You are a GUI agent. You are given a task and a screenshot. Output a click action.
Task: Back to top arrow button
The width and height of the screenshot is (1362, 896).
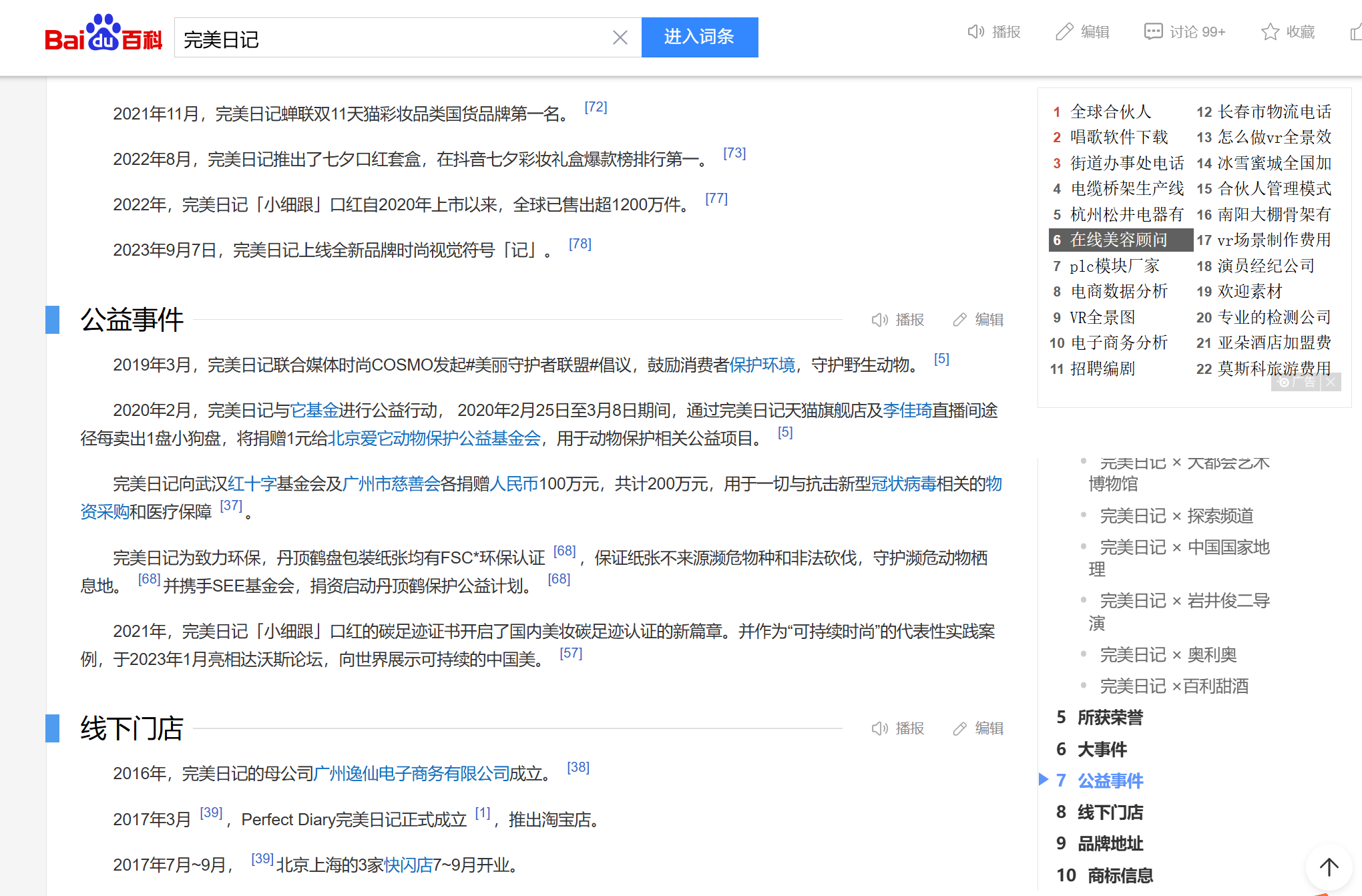click(x=1329, y=867)
